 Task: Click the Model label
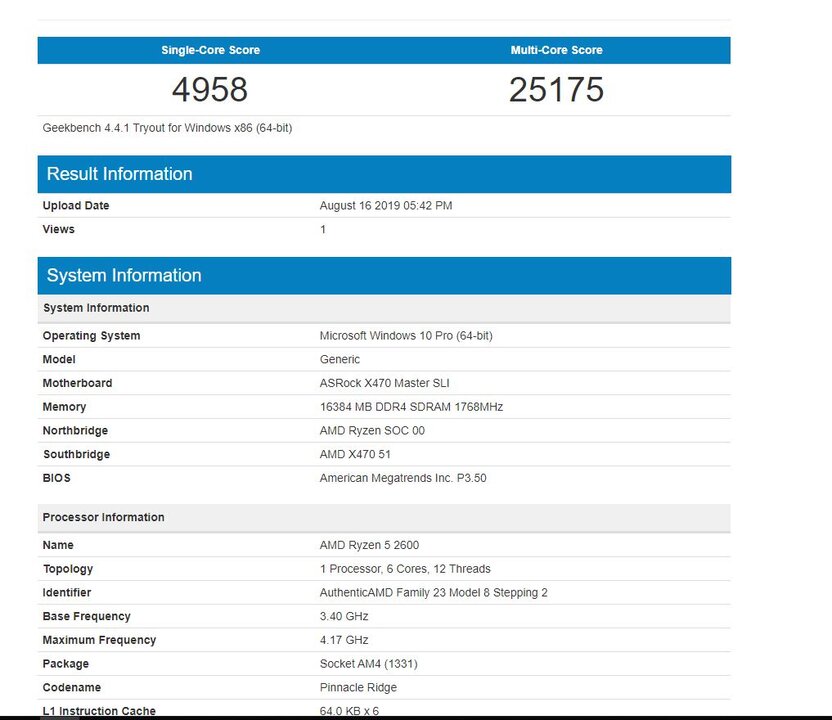point(59,359)
